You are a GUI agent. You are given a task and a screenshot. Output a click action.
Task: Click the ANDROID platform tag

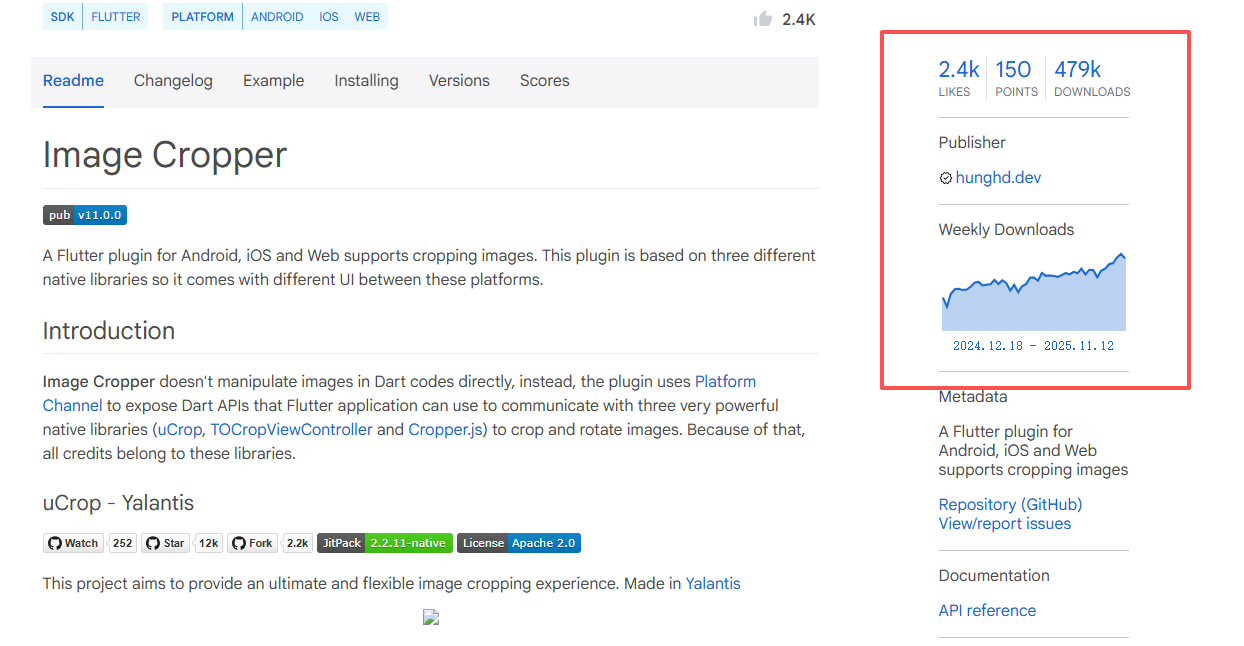point(277,17)
